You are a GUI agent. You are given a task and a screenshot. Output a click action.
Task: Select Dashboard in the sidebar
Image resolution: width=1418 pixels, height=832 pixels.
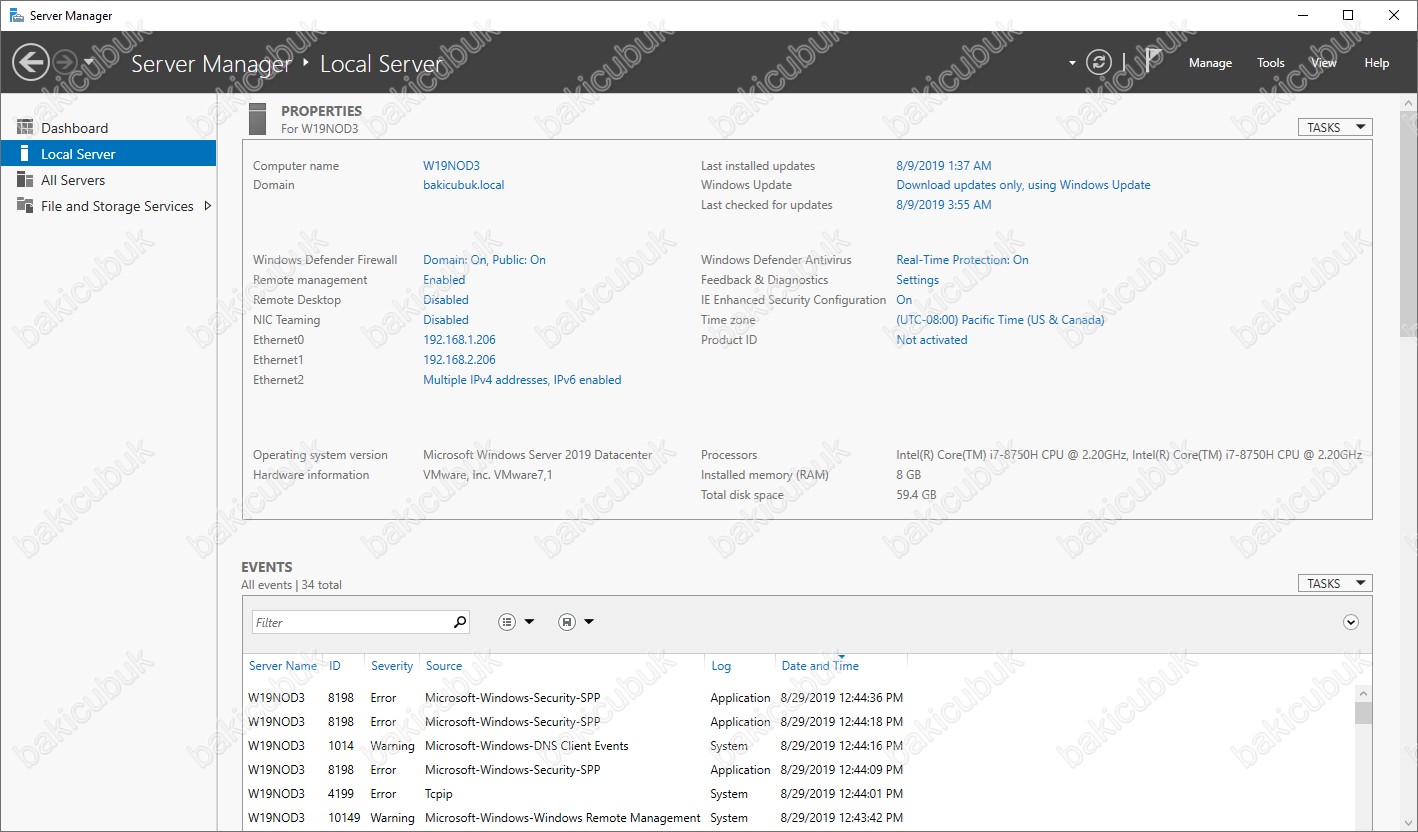[x=108, y=128]
